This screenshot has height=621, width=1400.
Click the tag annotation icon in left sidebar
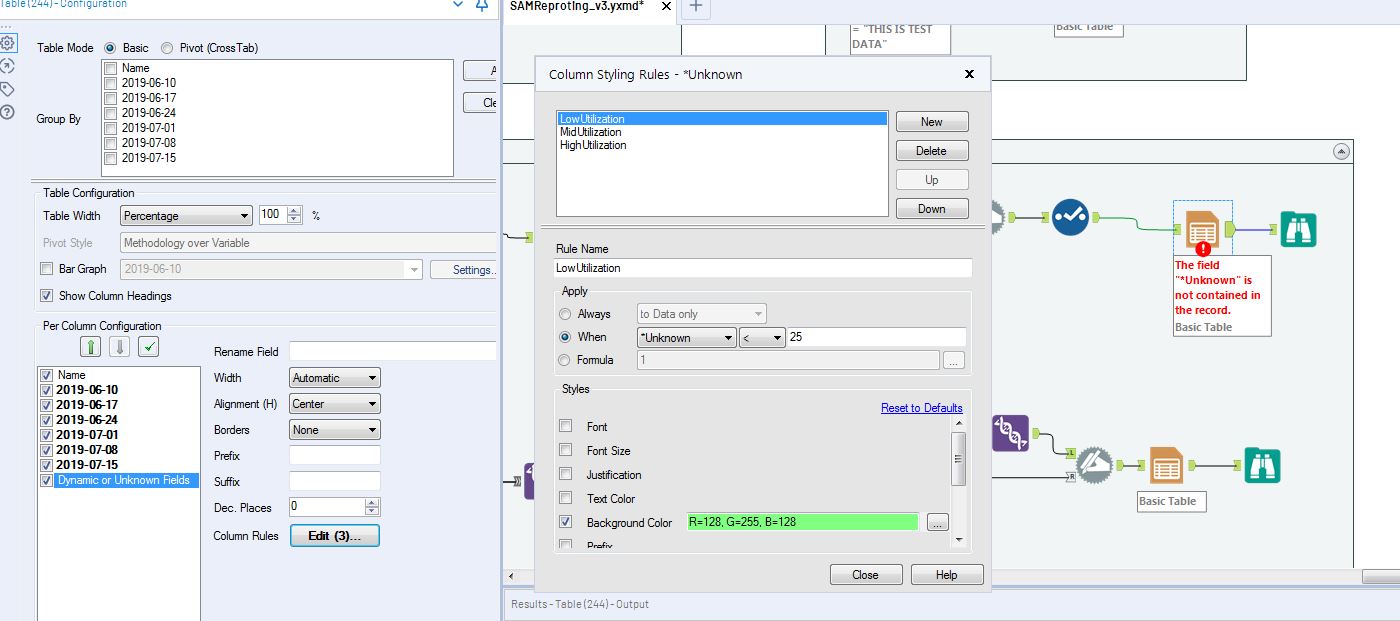pos(8,88)
